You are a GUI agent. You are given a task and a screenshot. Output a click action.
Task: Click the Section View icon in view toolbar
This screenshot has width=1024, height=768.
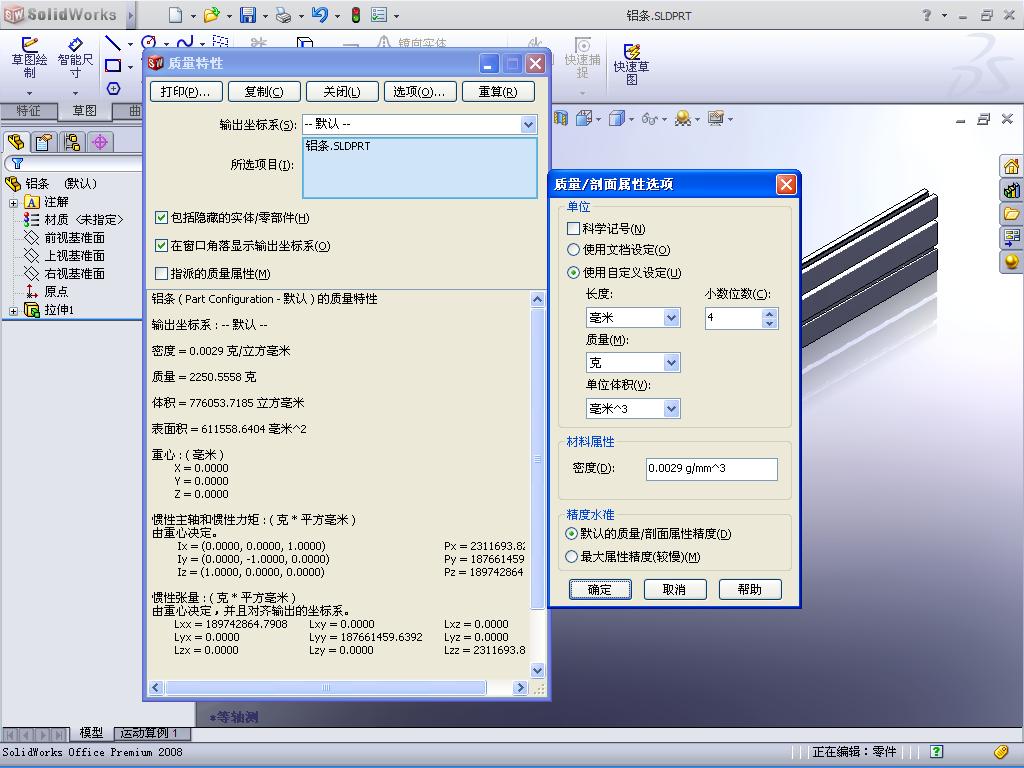561,118
